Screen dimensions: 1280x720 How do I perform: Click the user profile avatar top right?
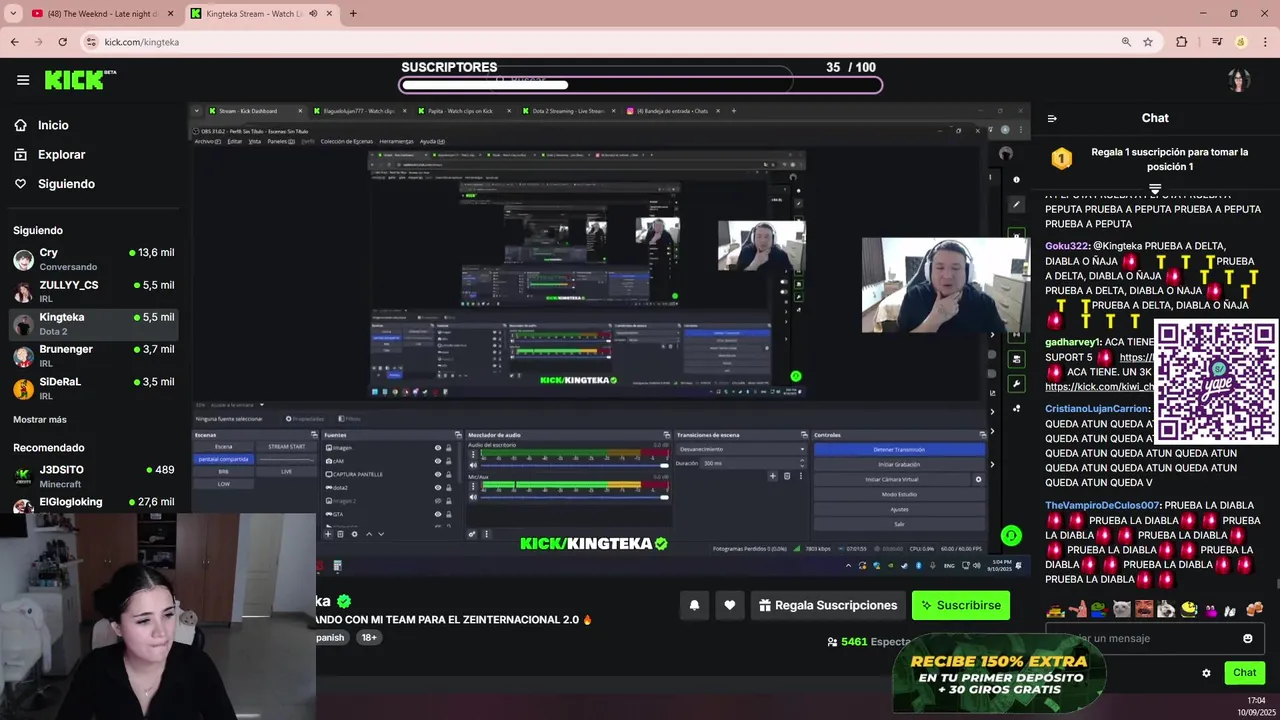(1239, 80)
